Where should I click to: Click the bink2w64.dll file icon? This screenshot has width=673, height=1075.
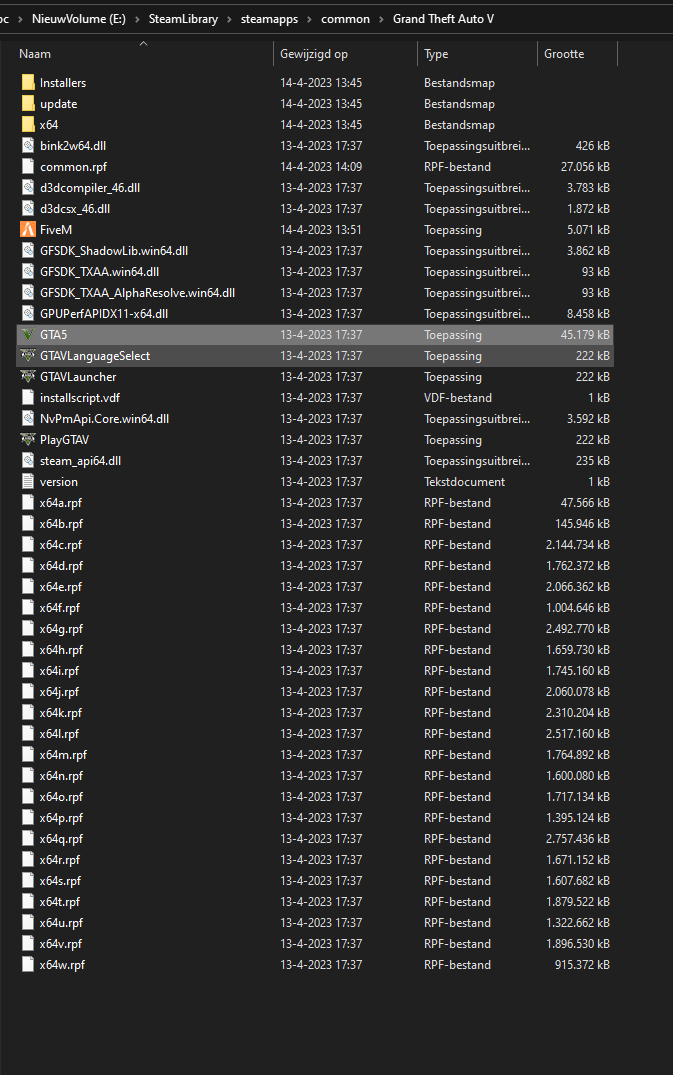pos(28,145)
